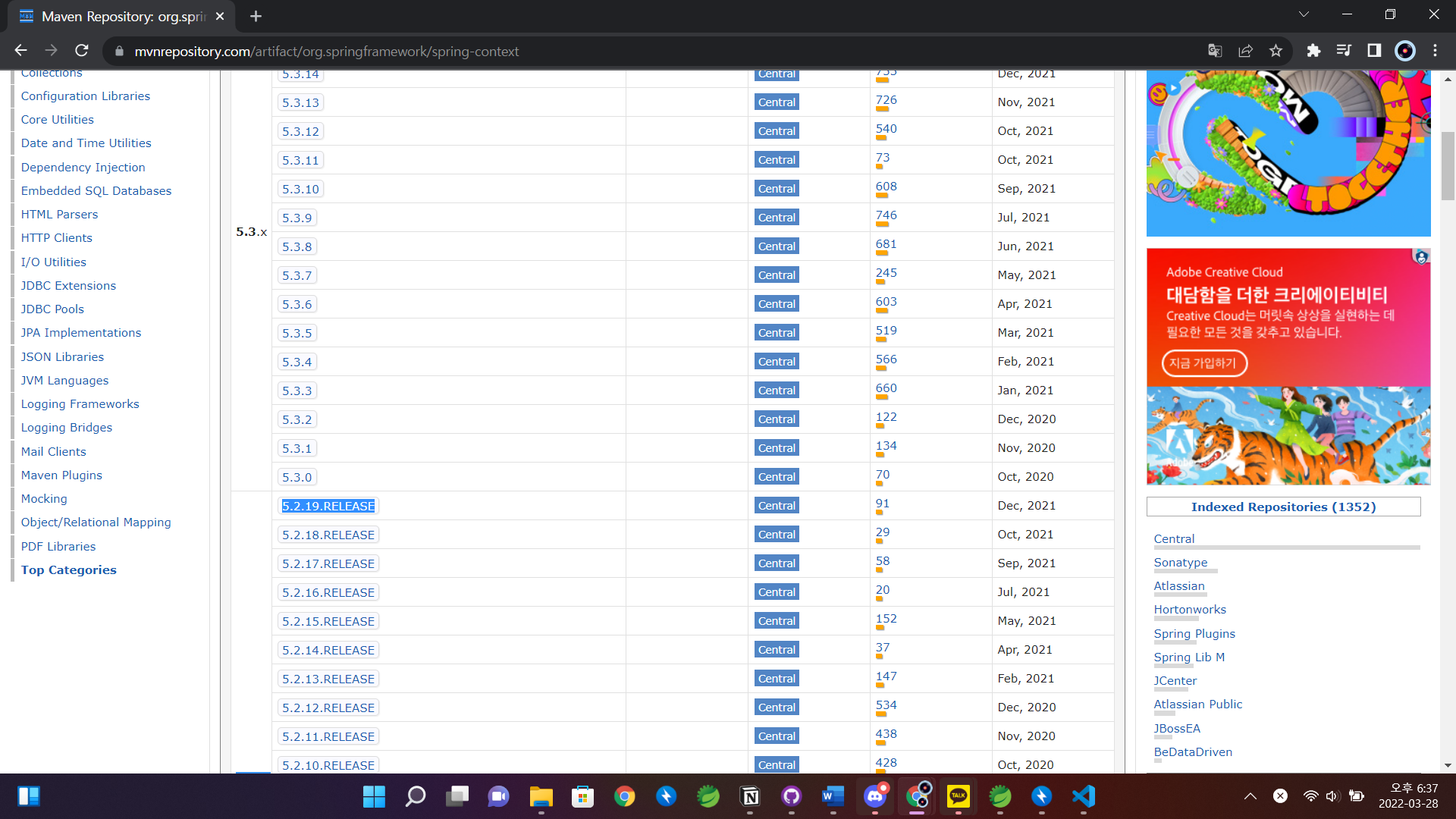Click Central repository badge for 5.3.9

click(777, 218)
